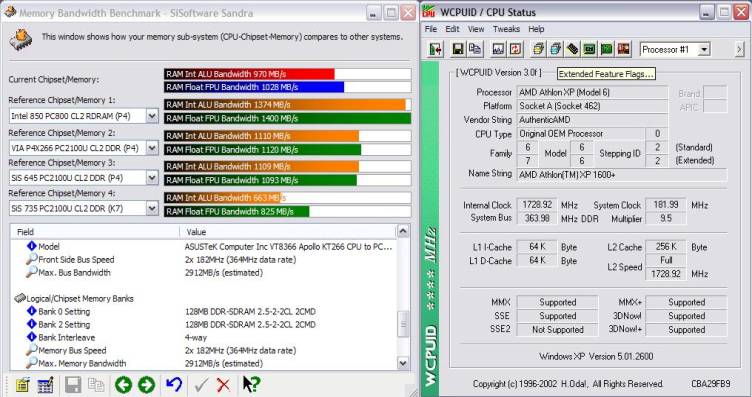The image size is (752, 397).
Task: Click the blue table edit icon in Sandra
Action: coord(45,385)
